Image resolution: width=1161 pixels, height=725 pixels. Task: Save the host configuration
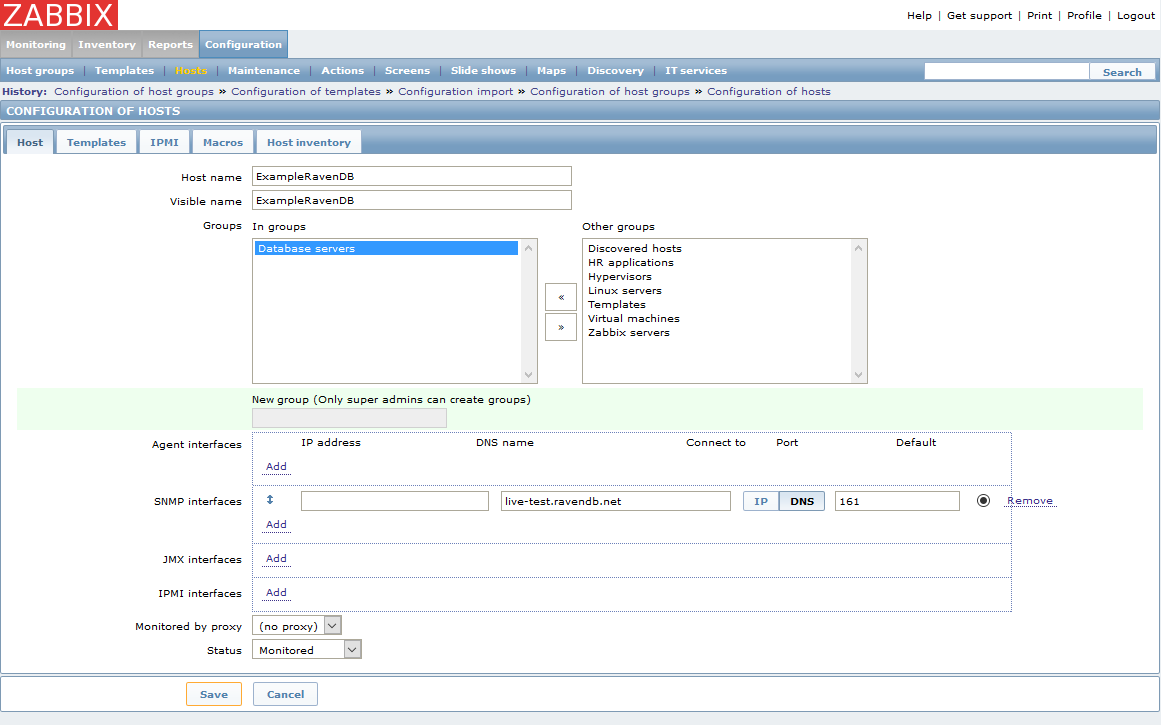[213, 694]
